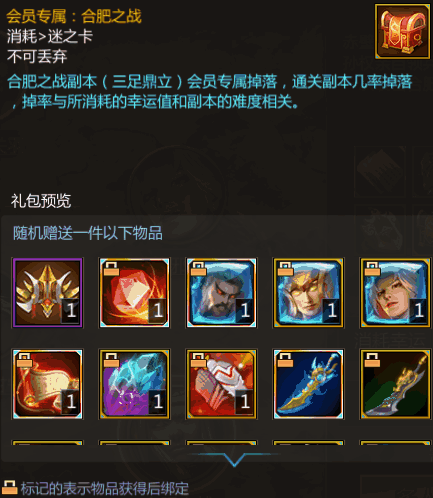Click the 随机赠送一件以下物品 label
The width and height of the screenshot is (433, 498).
tap(88, 233)
